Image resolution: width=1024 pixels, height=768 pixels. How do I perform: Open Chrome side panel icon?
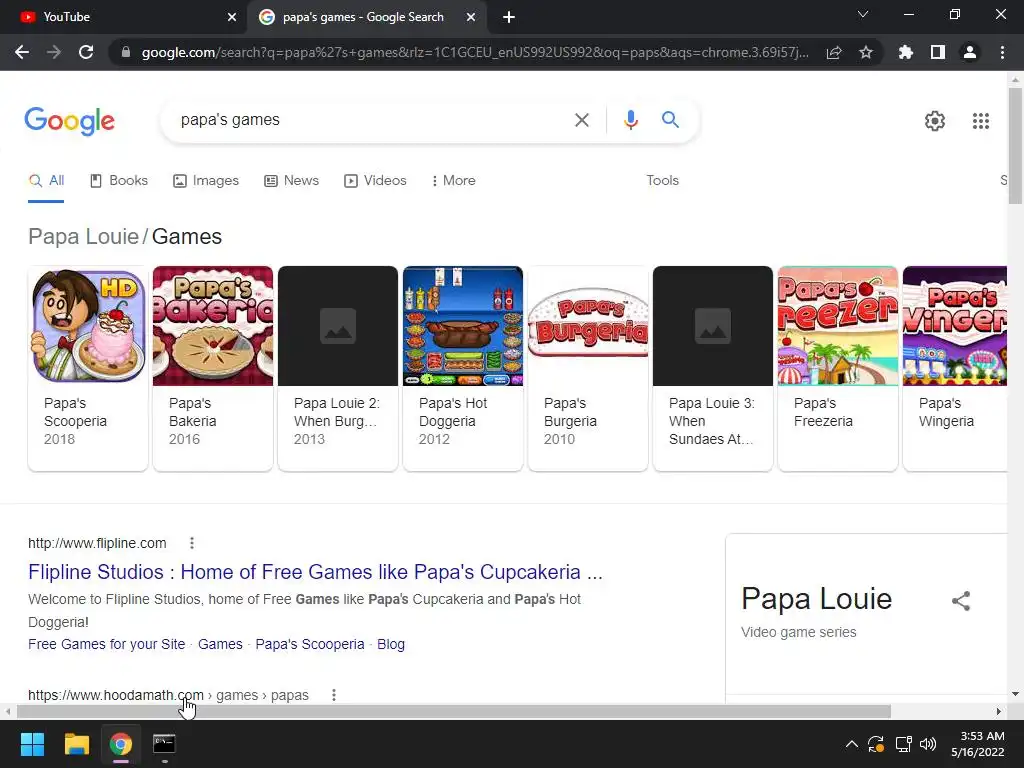938,52
